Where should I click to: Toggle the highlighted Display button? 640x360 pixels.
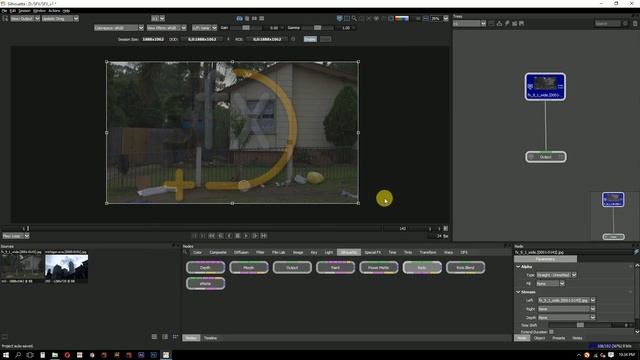(x=310, y=39)
